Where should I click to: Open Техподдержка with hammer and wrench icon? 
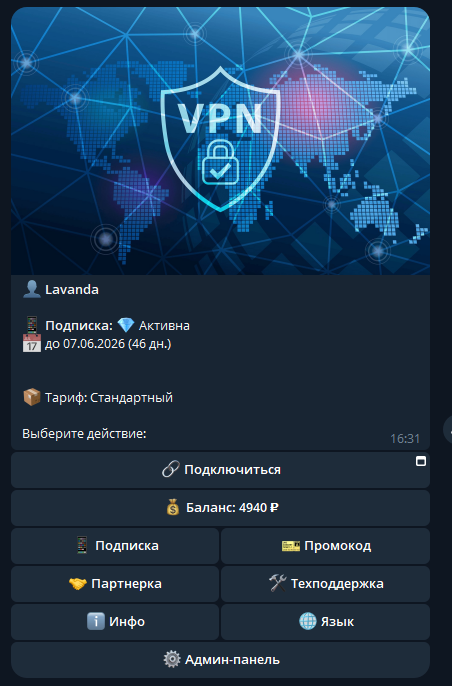point(326,584)
